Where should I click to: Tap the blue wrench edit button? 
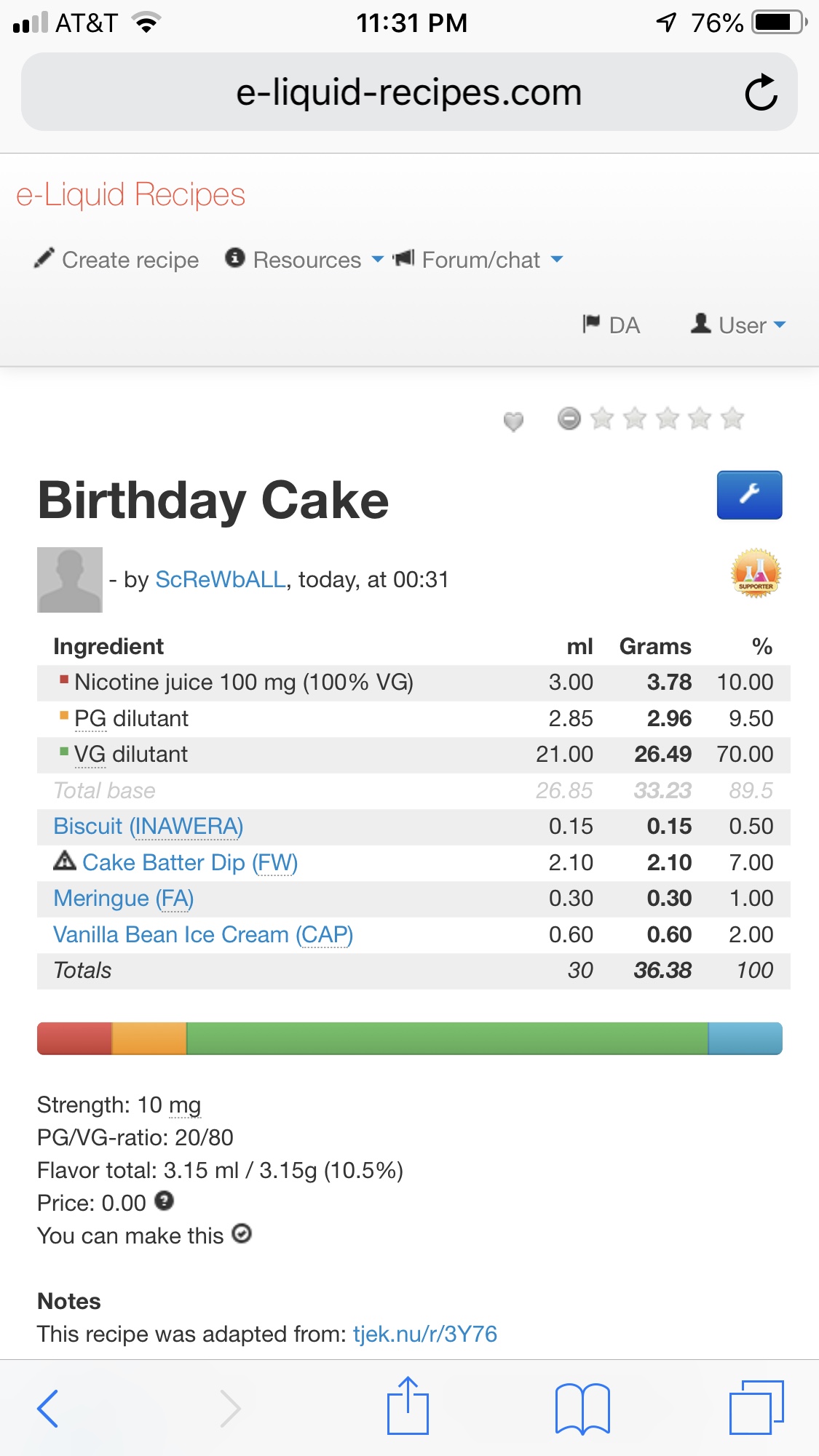click(x=749, y=495)
